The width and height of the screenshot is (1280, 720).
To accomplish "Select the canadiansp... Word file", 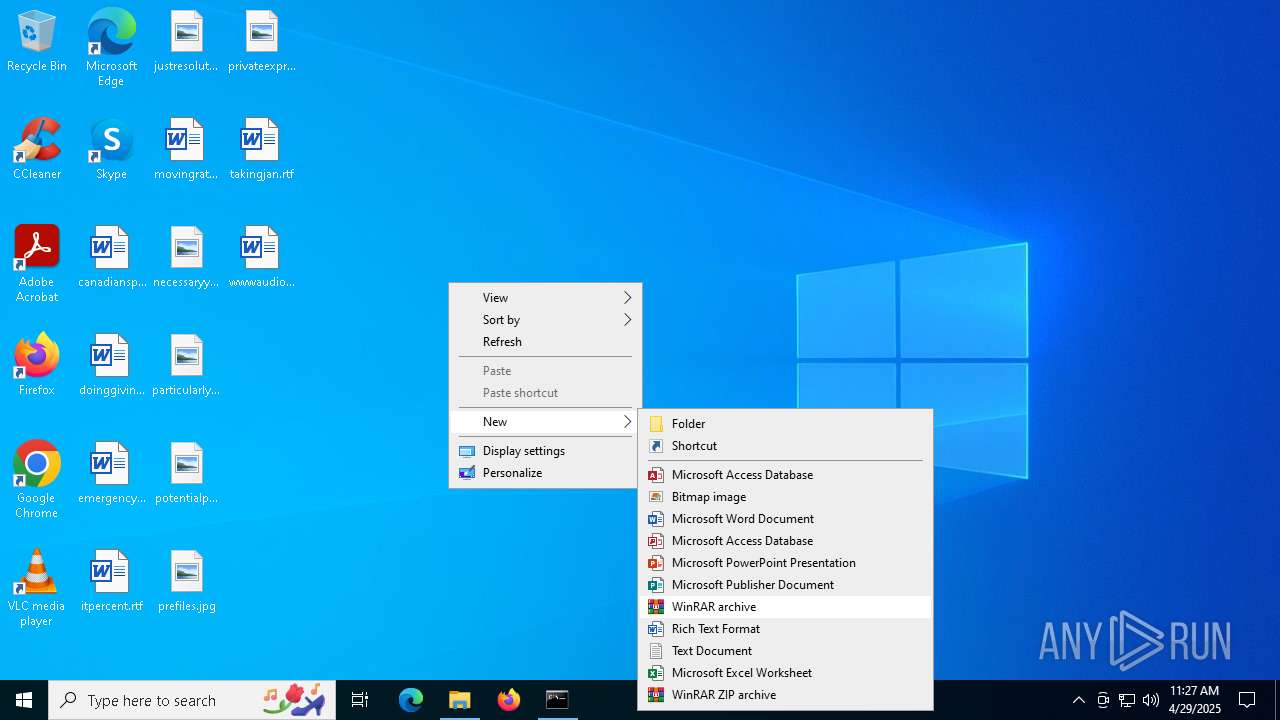I will 111,258.
